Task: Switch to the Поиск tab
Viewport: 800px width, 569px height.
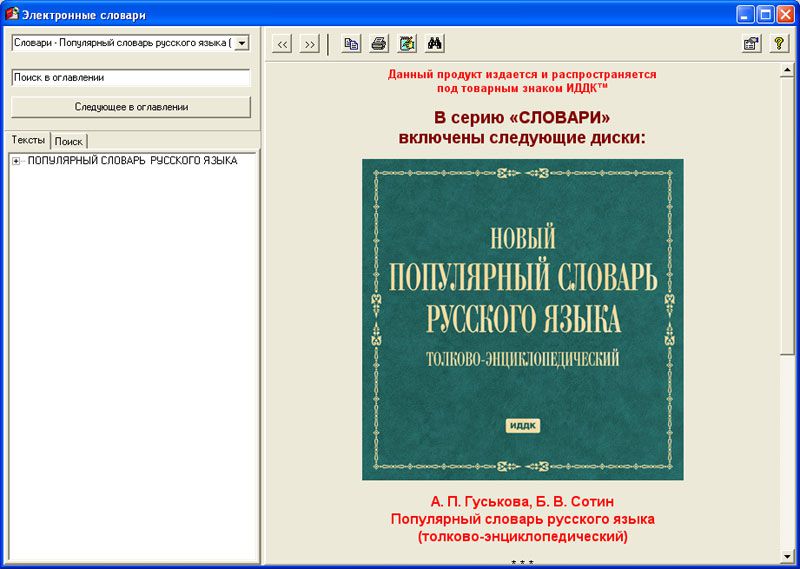Action: click(x=69, y=141)
